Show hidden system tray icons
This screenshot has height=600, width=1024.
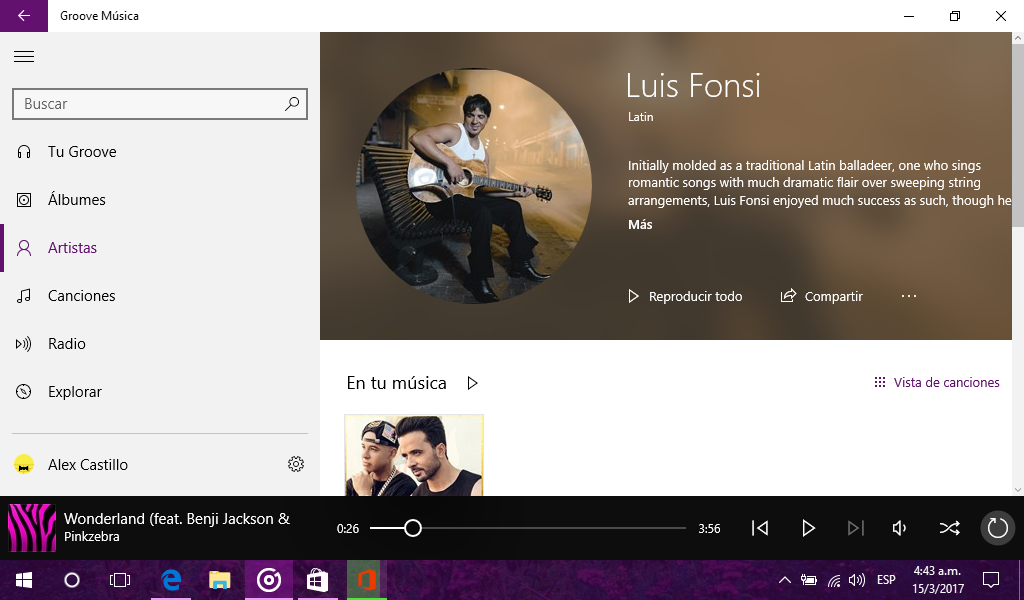[x=784, y=580]
